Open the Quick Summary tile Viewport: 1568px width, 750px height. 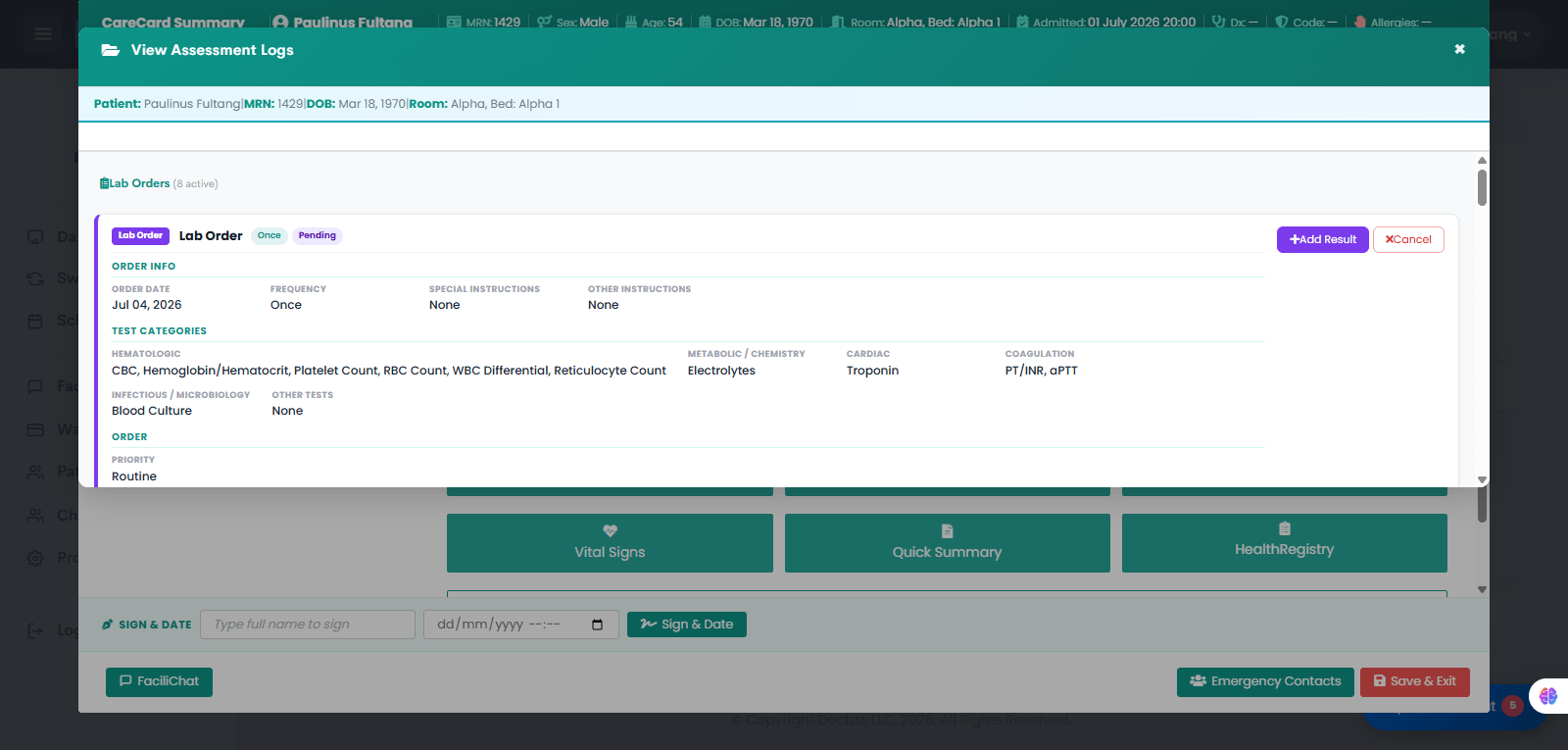(947, 543)
